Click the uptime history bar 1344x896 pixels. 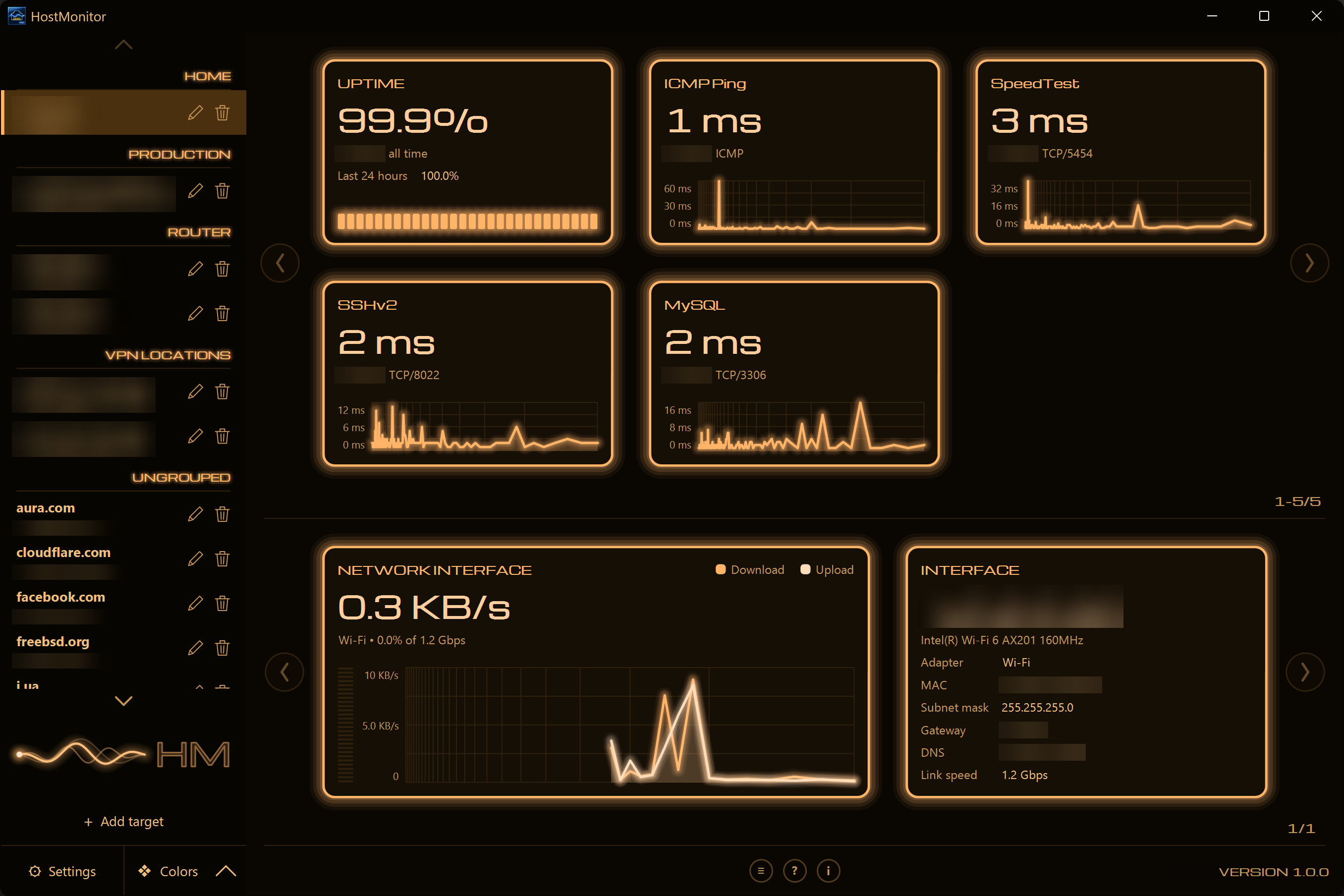[x=467, y=222]
